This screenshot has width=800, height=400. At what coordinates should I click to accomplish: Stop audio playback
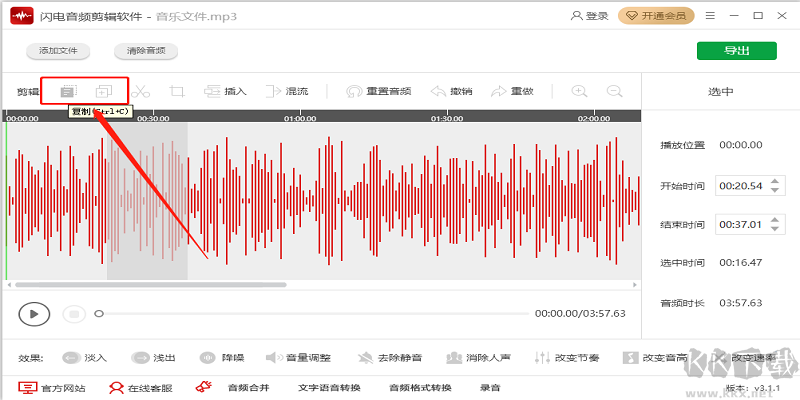click(x=74, y=314)
